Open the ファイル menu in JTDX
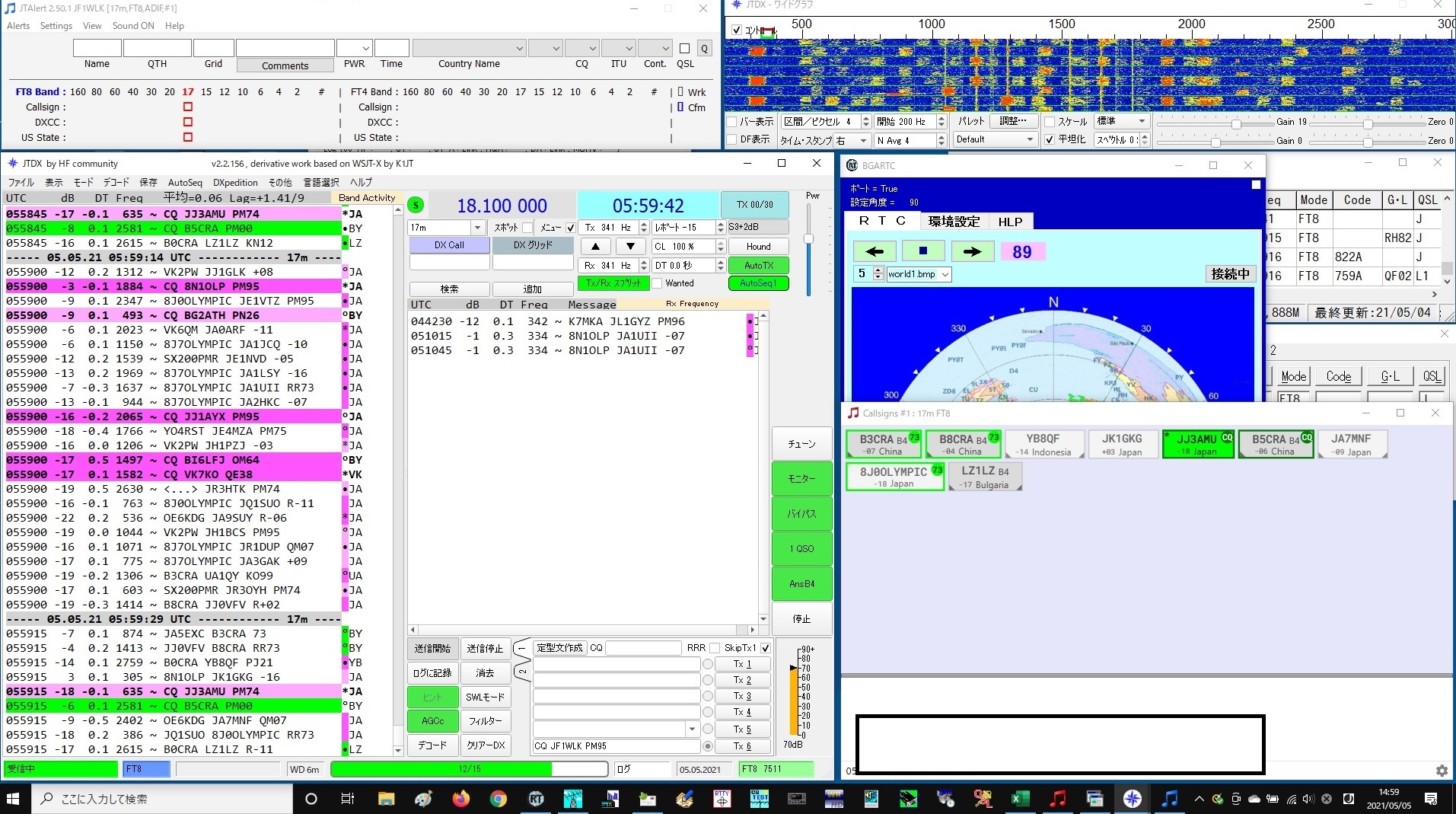 click(21, 183)
